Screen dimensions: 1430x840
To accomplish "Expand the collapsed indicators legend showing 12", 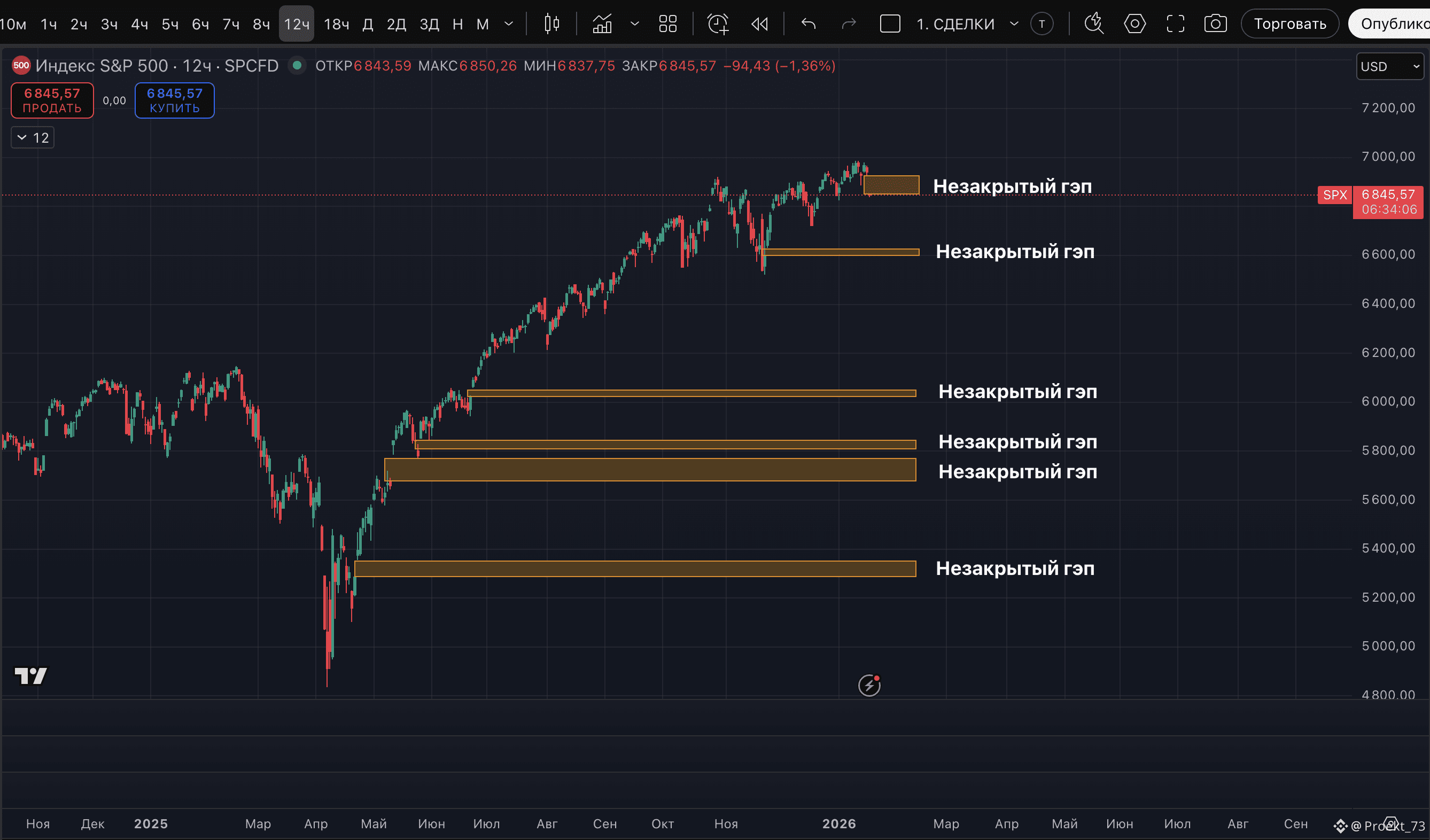I will tap(33, 137).
